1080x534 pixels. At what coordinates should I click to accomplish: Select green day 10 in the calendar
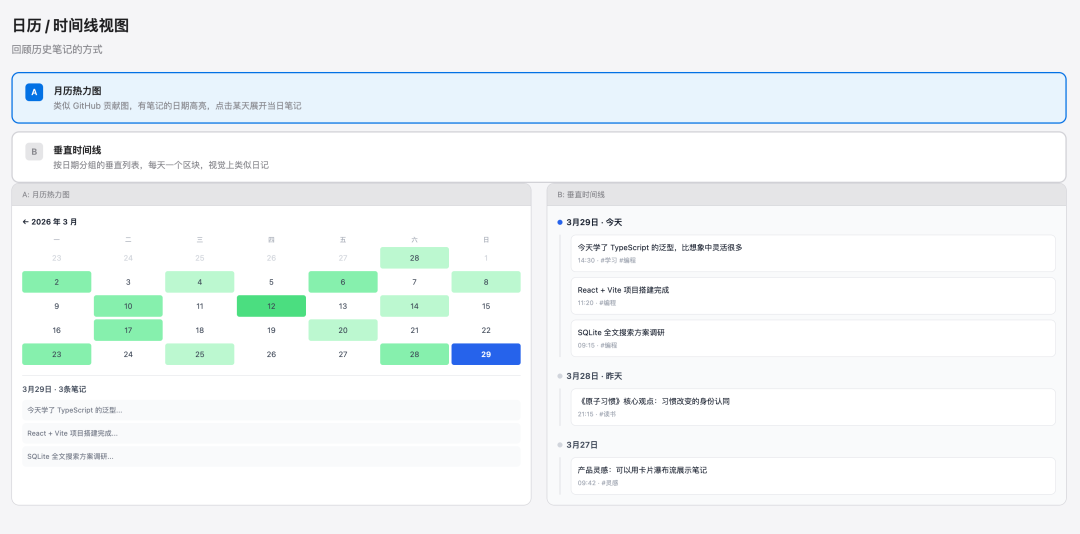point(128,306)
